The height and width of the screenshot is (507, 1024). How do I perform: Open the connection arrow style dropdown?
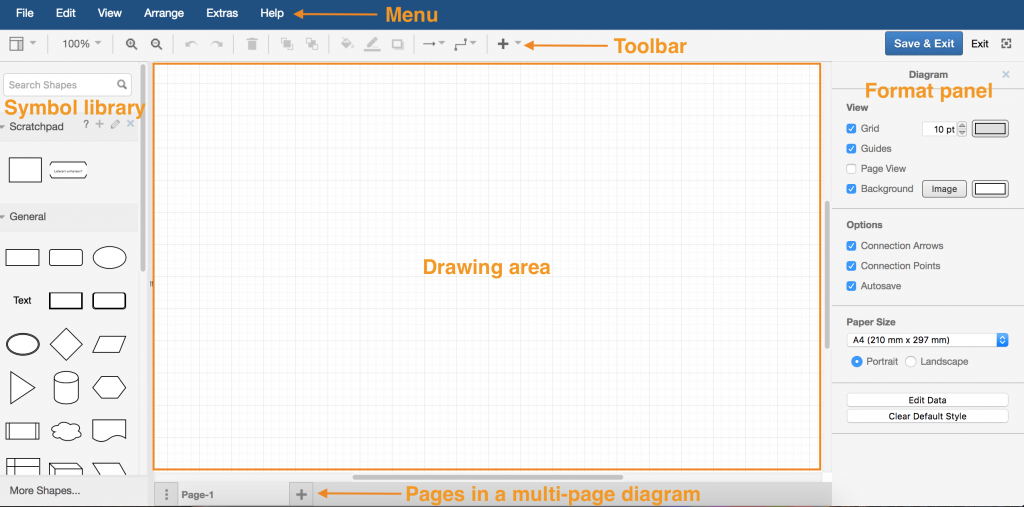click(434, 44)
